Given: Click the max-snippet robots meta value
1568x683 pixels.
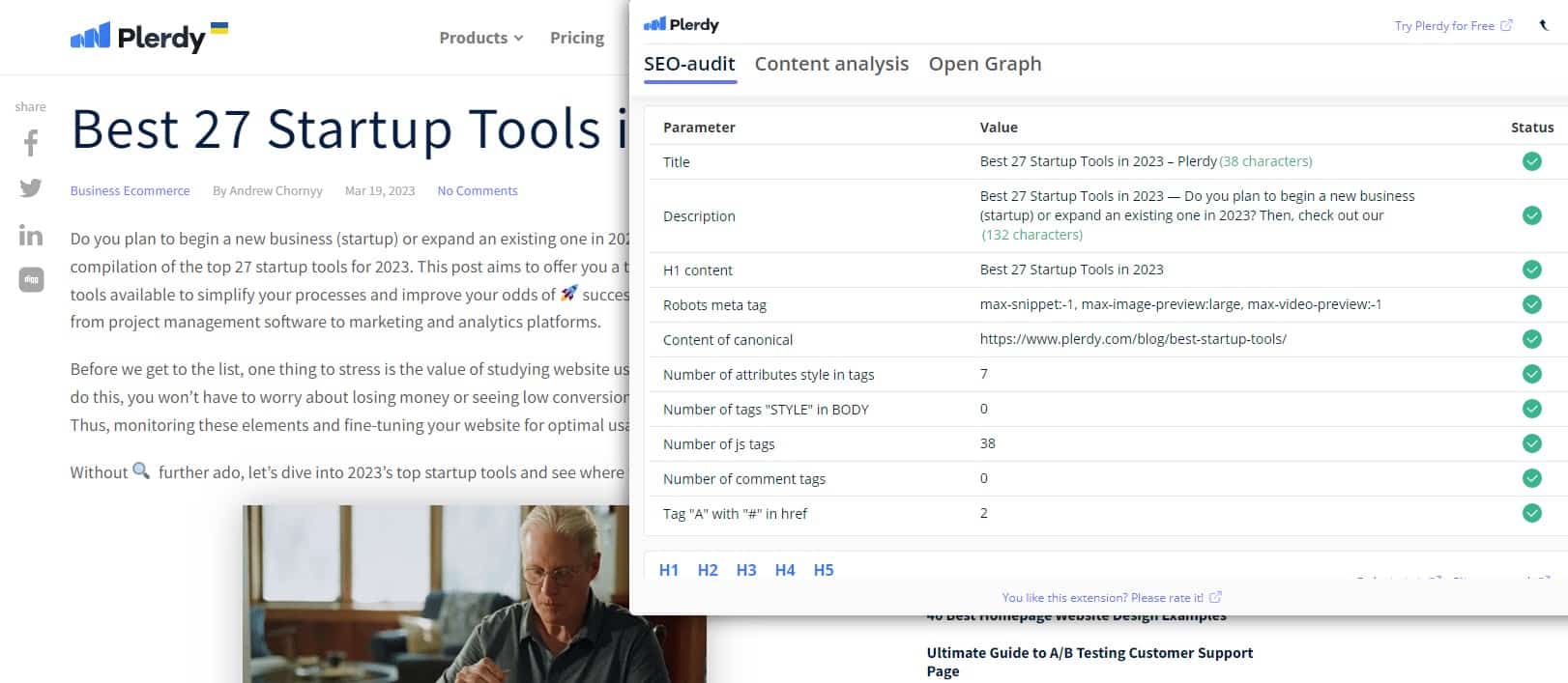Looking at the screenshot, I should coord(1181,304).
